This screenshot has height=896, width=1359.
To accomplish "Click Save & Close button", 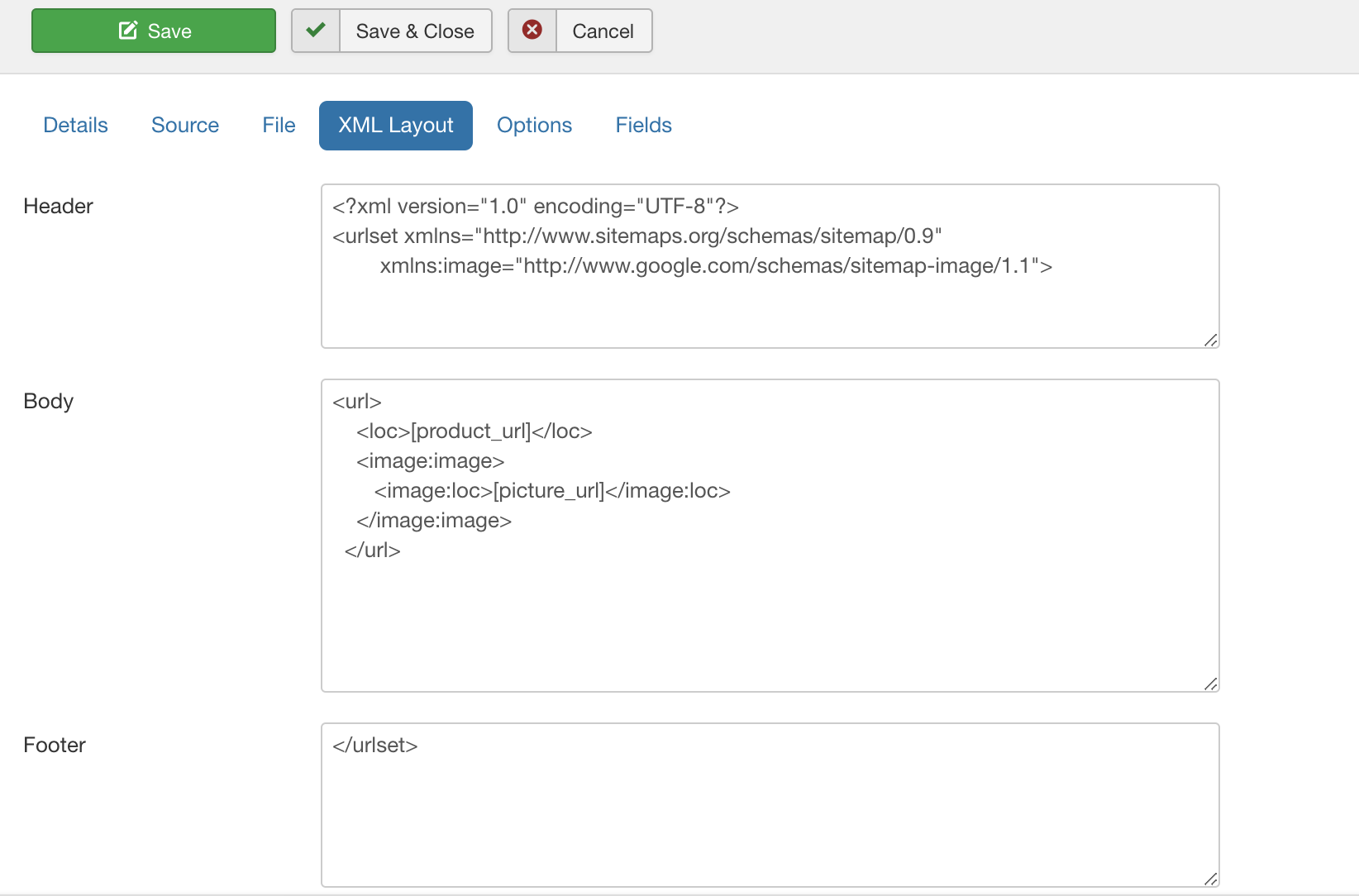I will click(392, 31).
